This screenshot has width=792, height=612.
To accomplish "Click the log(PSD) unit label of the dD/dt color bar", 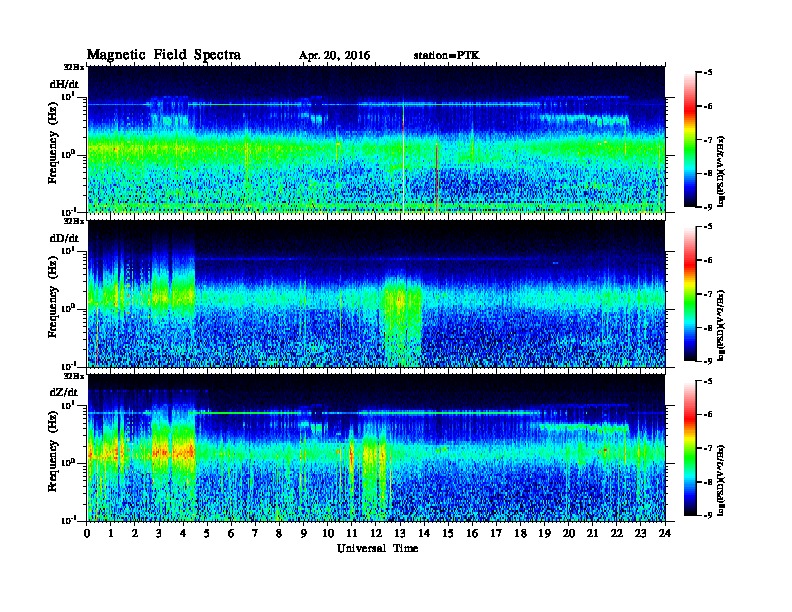I will tap(721, 325).
